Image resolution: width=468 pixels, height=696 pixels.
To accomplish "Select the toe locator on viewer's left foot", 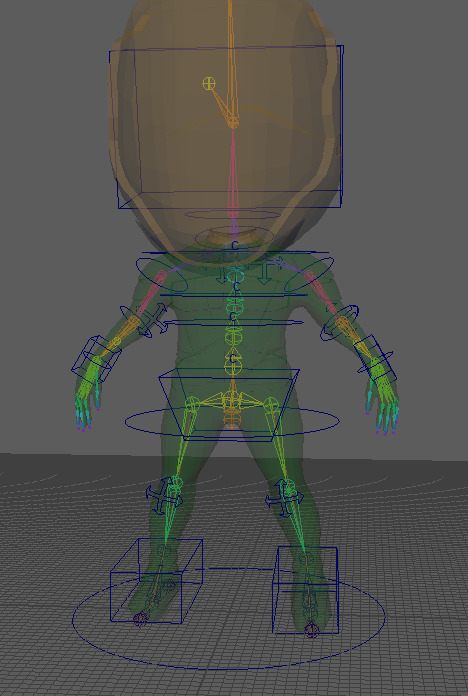I will (140, 618).
